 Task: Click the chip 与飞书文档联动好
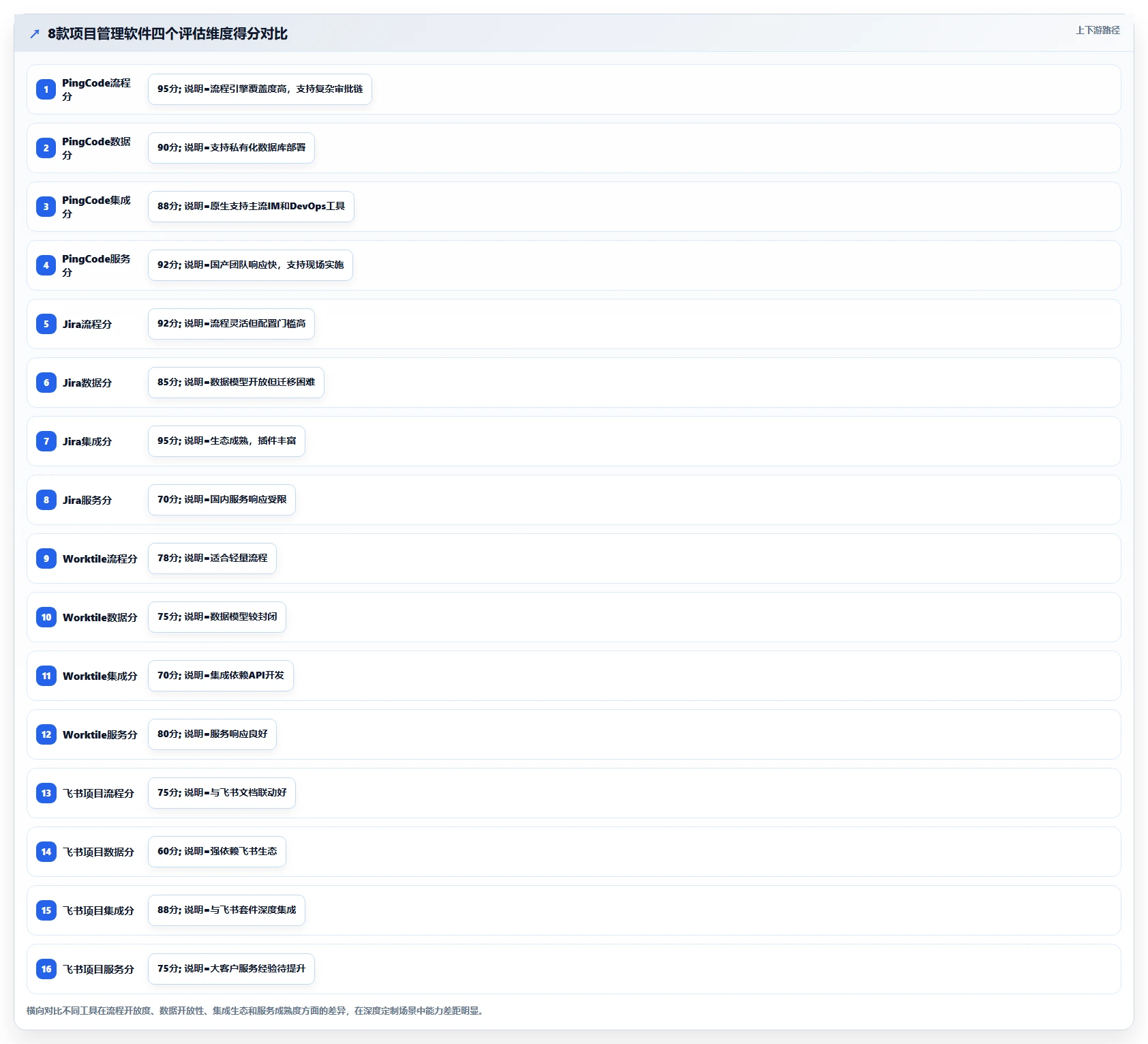[x=222, y=793]
